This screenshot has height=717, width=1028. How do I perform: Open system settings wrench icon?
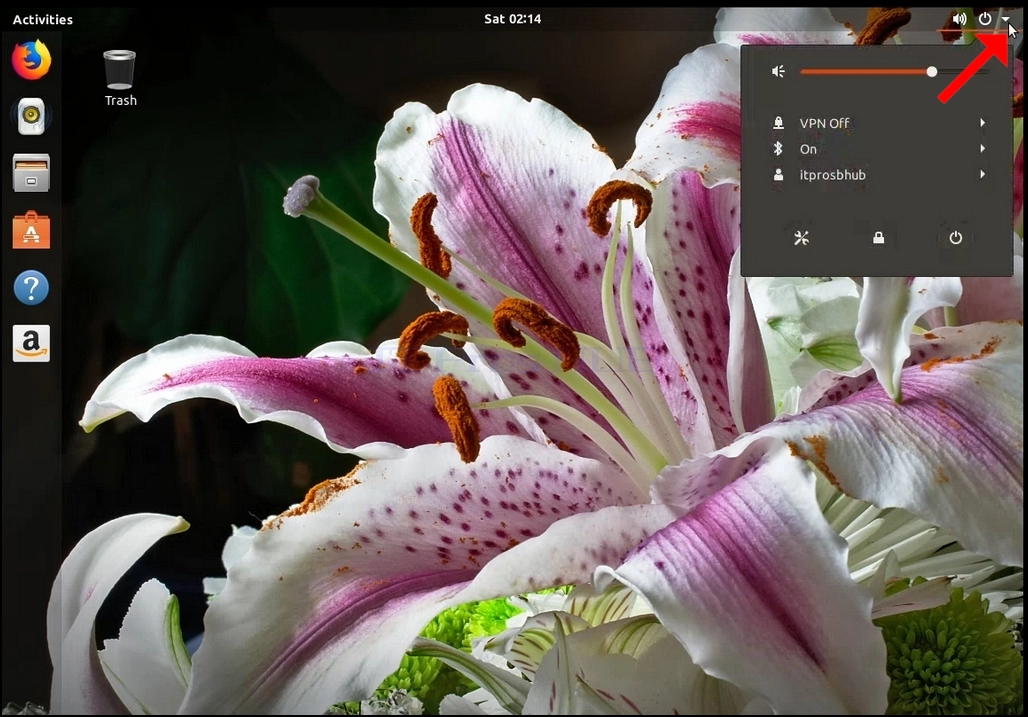coord(801,238)
